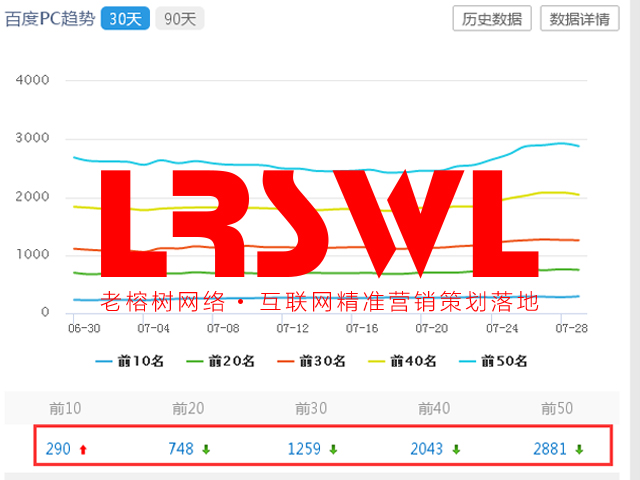
Task: Open the 1259 keyword count link
Action: (304, 449)
